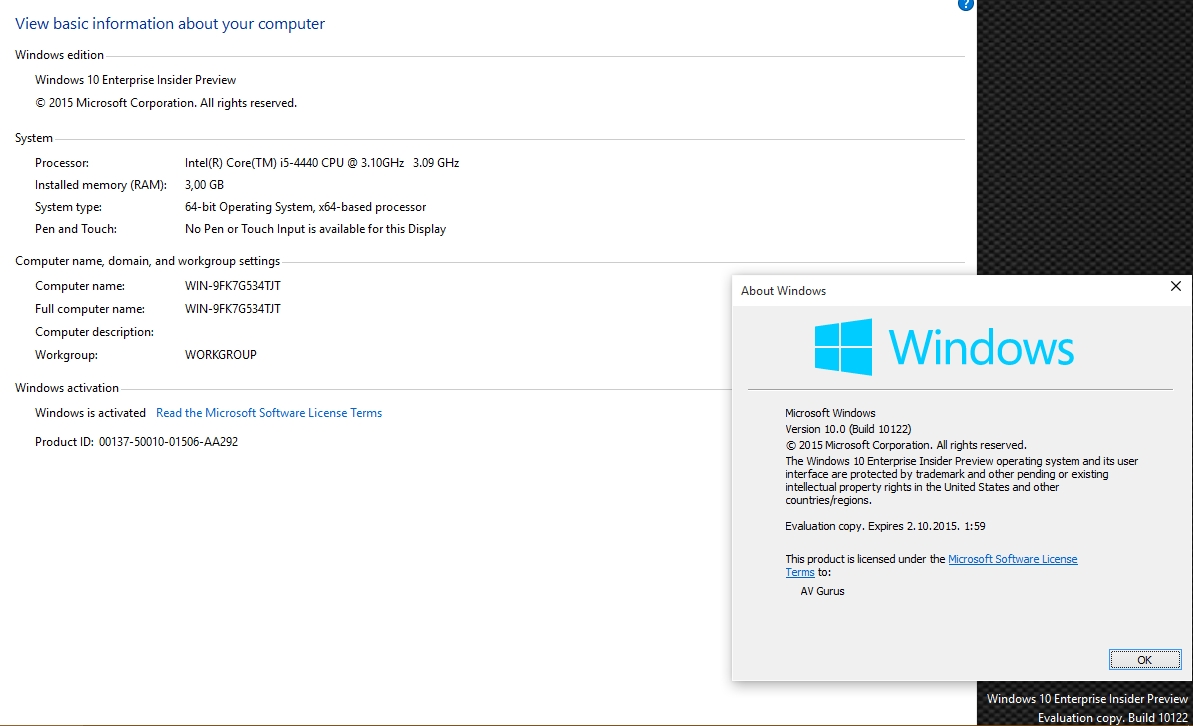Click the 'View basic information about your computer' heading
The image size is (1193, 726).
pos(170,24)
